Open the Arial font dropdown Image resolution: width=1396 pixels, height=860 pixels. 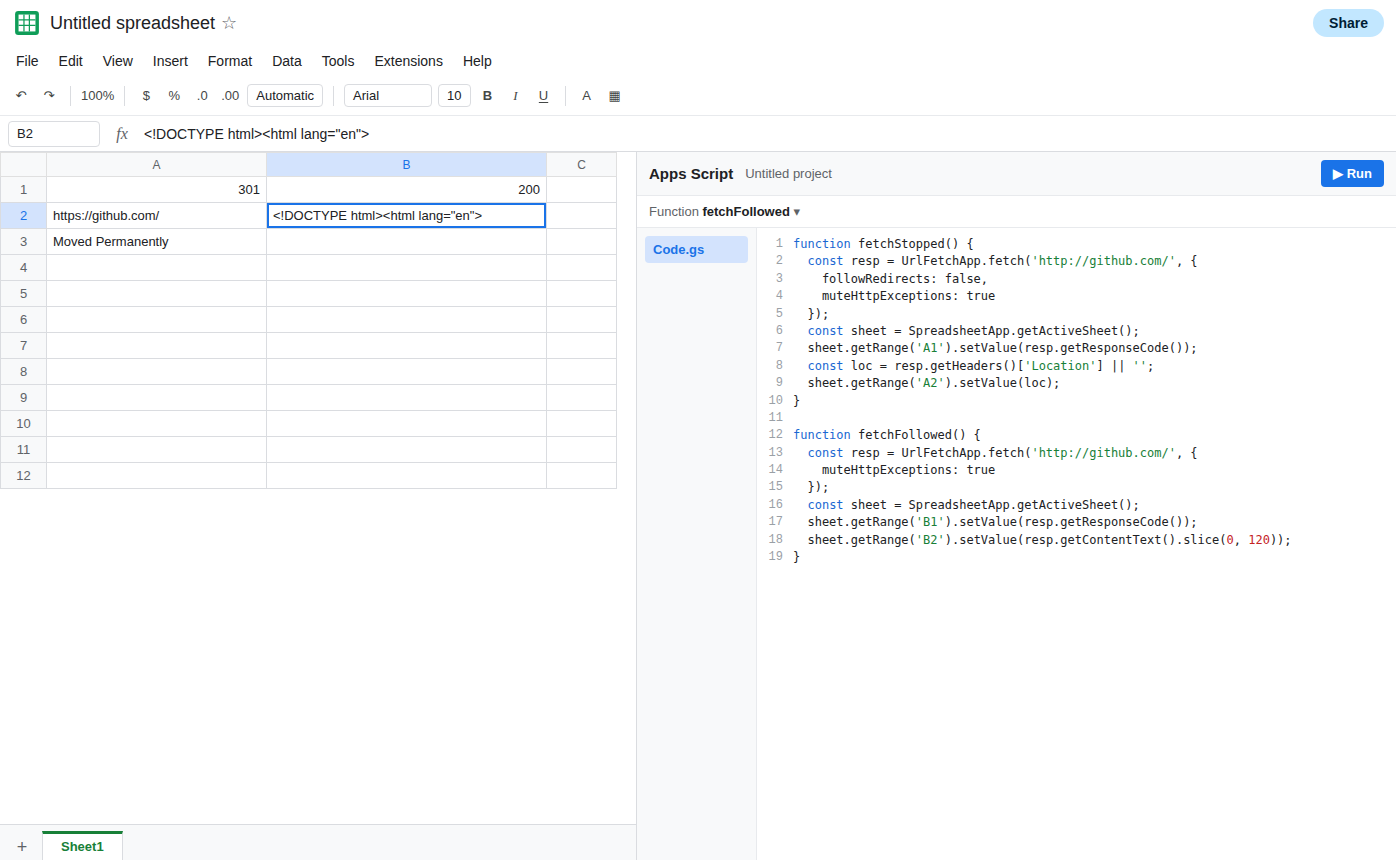tap(388, 96)
